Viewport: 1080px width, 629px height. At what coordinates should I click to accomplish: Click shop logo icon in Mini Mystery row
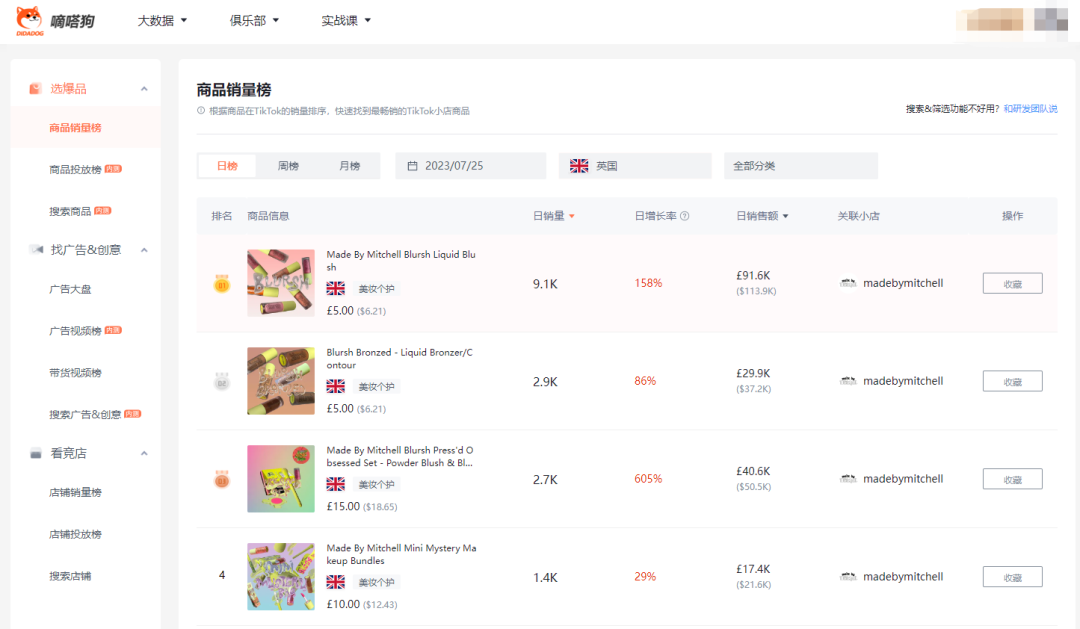click(x=848, y=577)
